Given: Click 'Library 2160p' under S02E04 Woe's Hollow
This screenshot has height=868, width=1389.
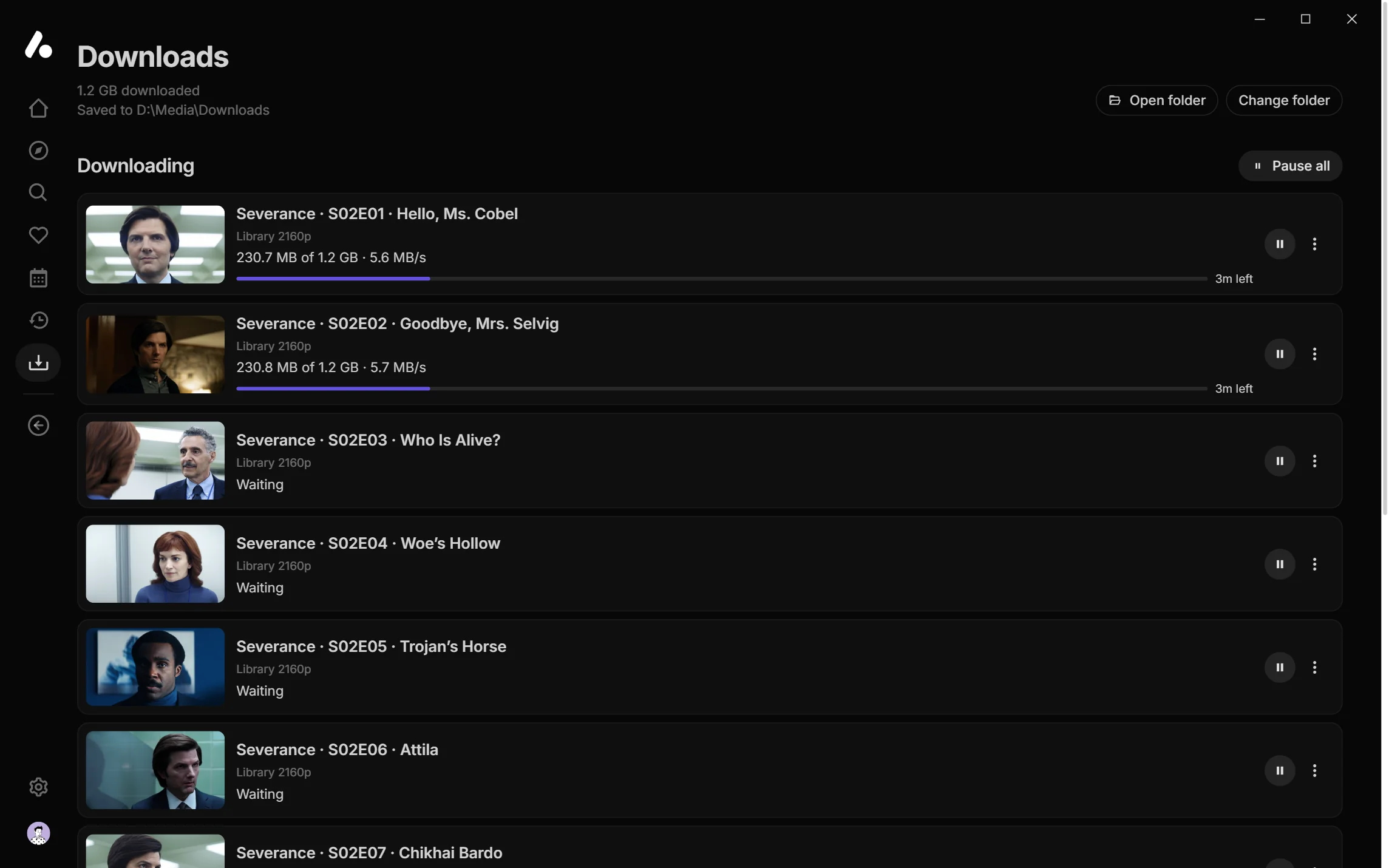Looking at the screenshot, I should (x=273, y=566).
